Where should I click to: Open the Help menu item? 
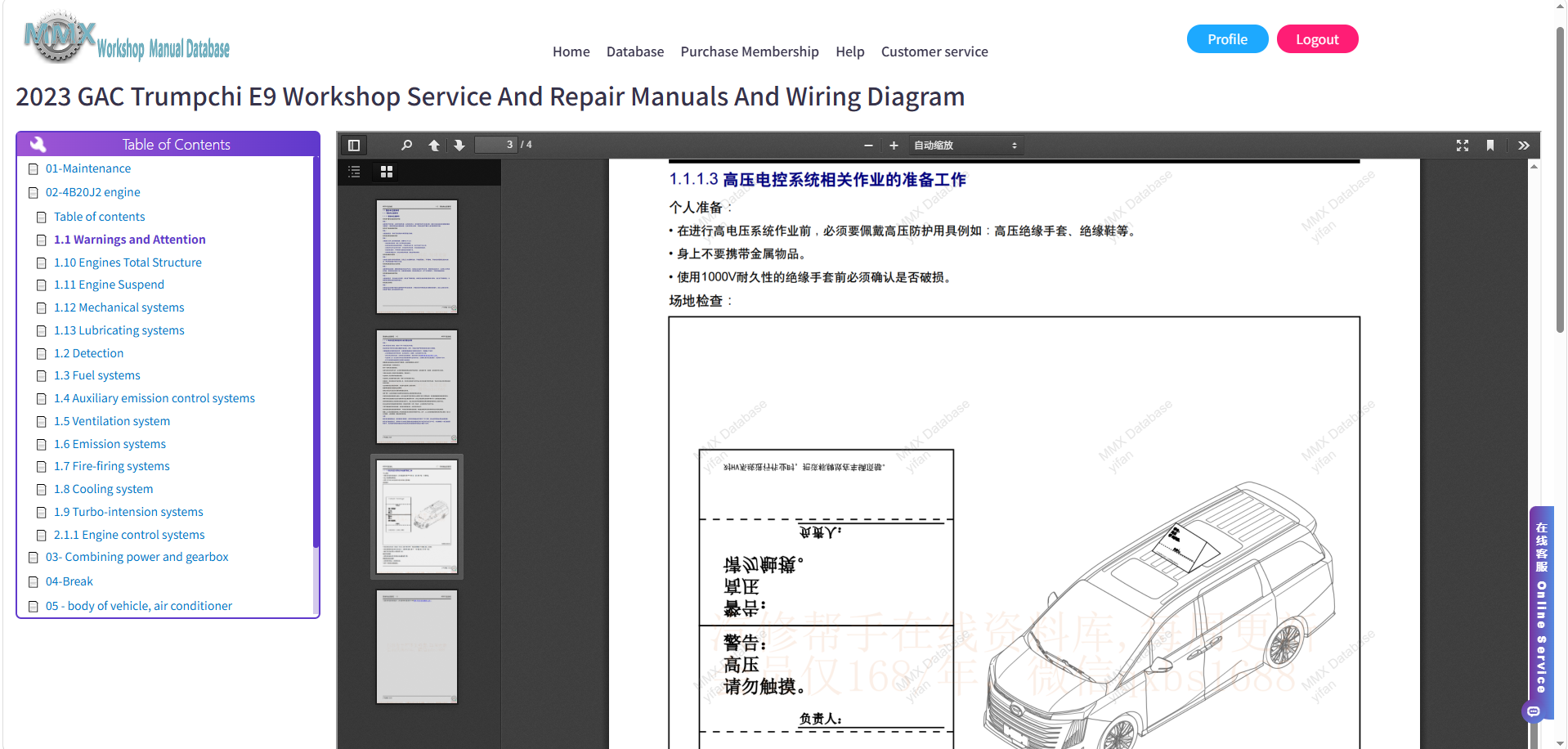tap(849, 52)
